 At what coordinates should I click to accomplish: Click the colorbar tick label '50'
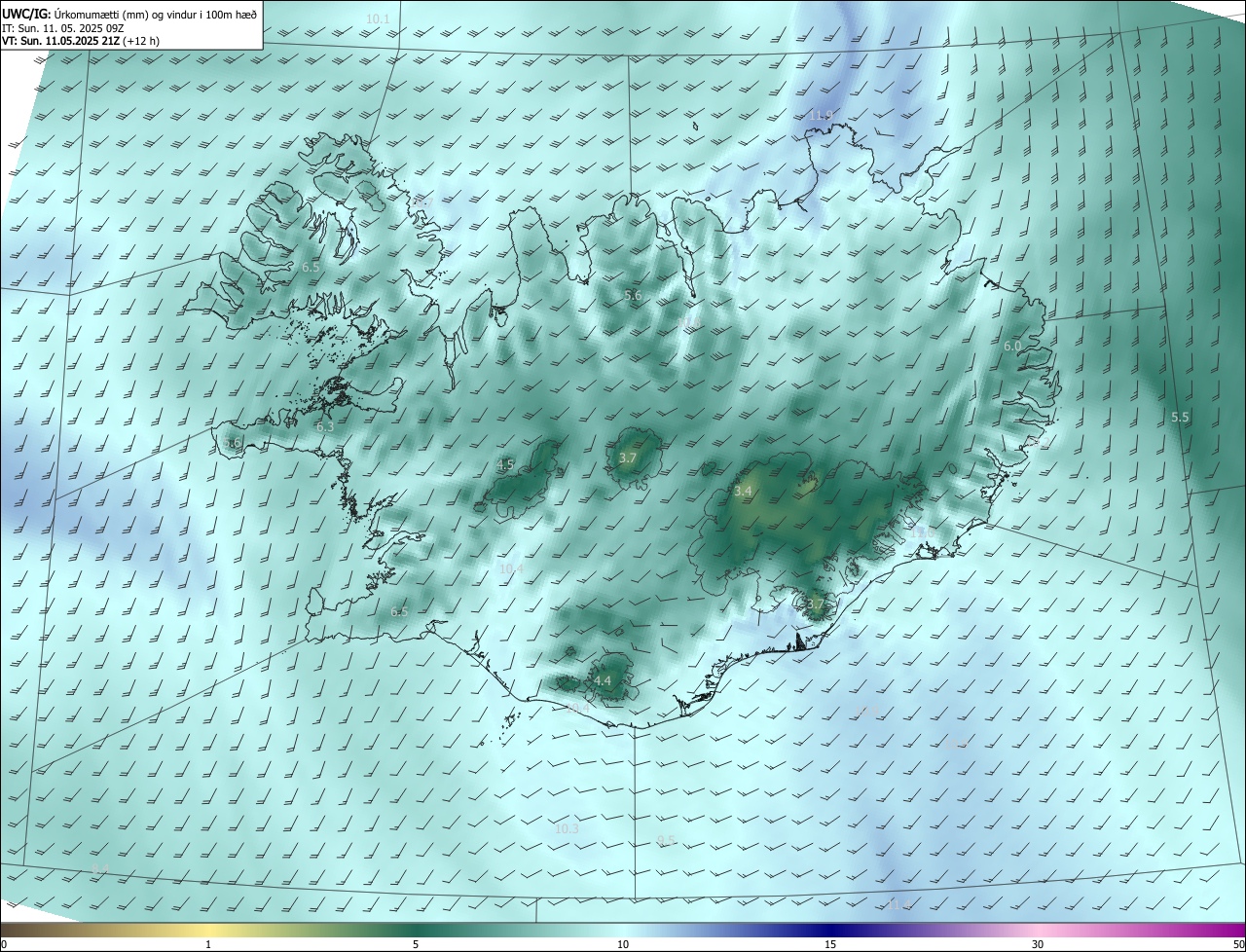1238,944
